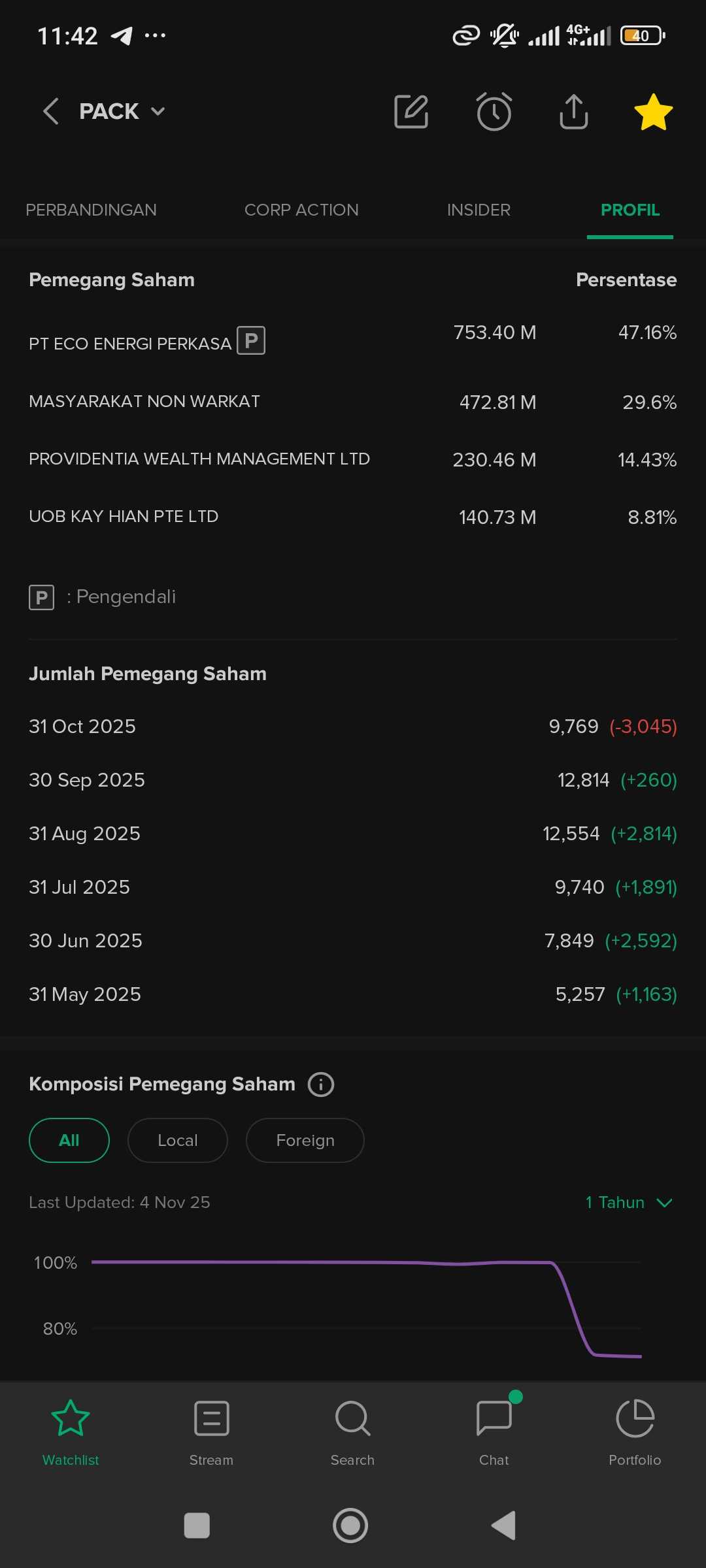
Task: Open the note edit icon
Action: (x=411, y=112)
